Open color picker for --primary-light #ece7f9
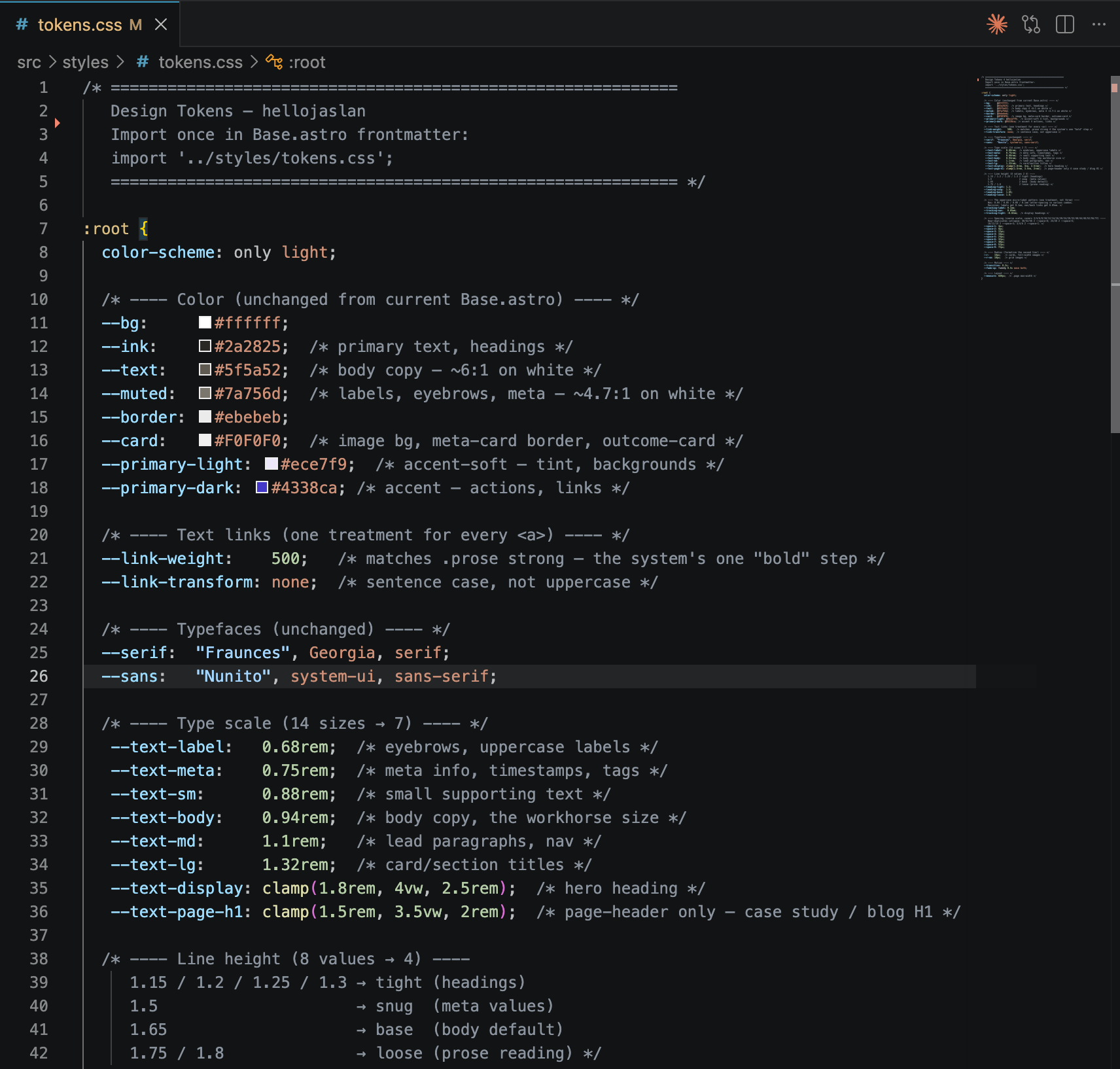 pos(271,463)
